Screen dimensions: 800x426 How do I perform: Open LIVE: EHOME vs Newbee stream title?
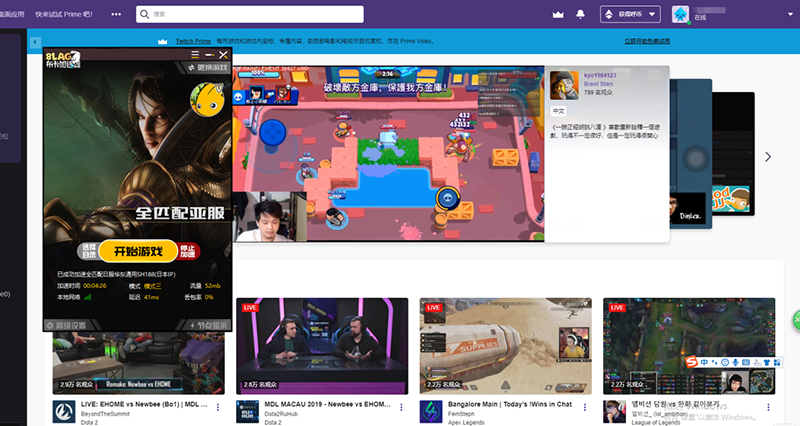pos(144,404)
